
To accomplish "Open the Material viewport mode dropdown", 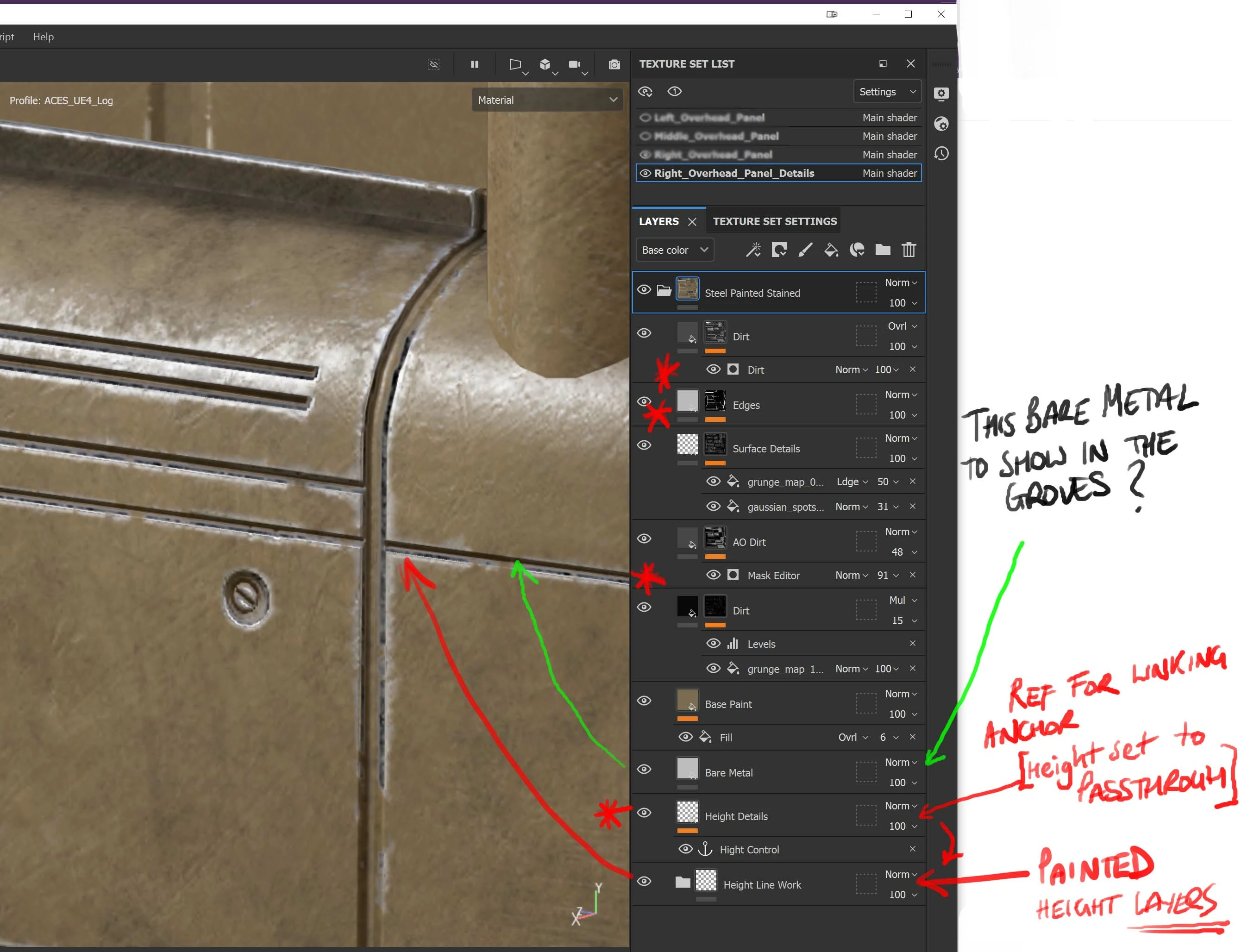I will point(547,100).
